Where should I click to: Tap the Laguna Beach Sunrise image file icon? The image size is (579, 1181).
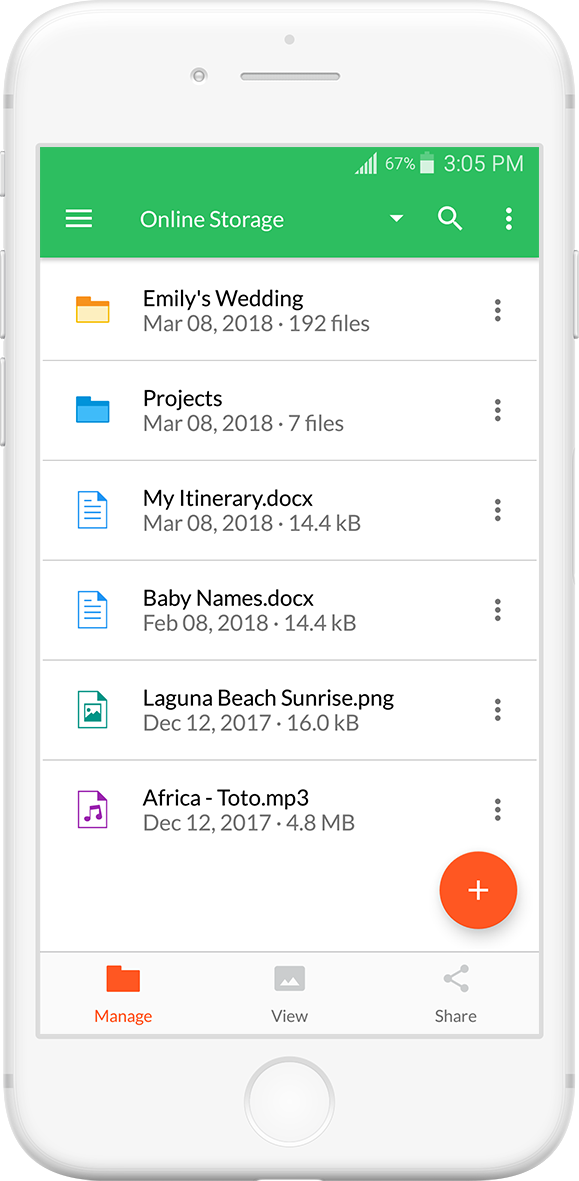coord(93,710)
